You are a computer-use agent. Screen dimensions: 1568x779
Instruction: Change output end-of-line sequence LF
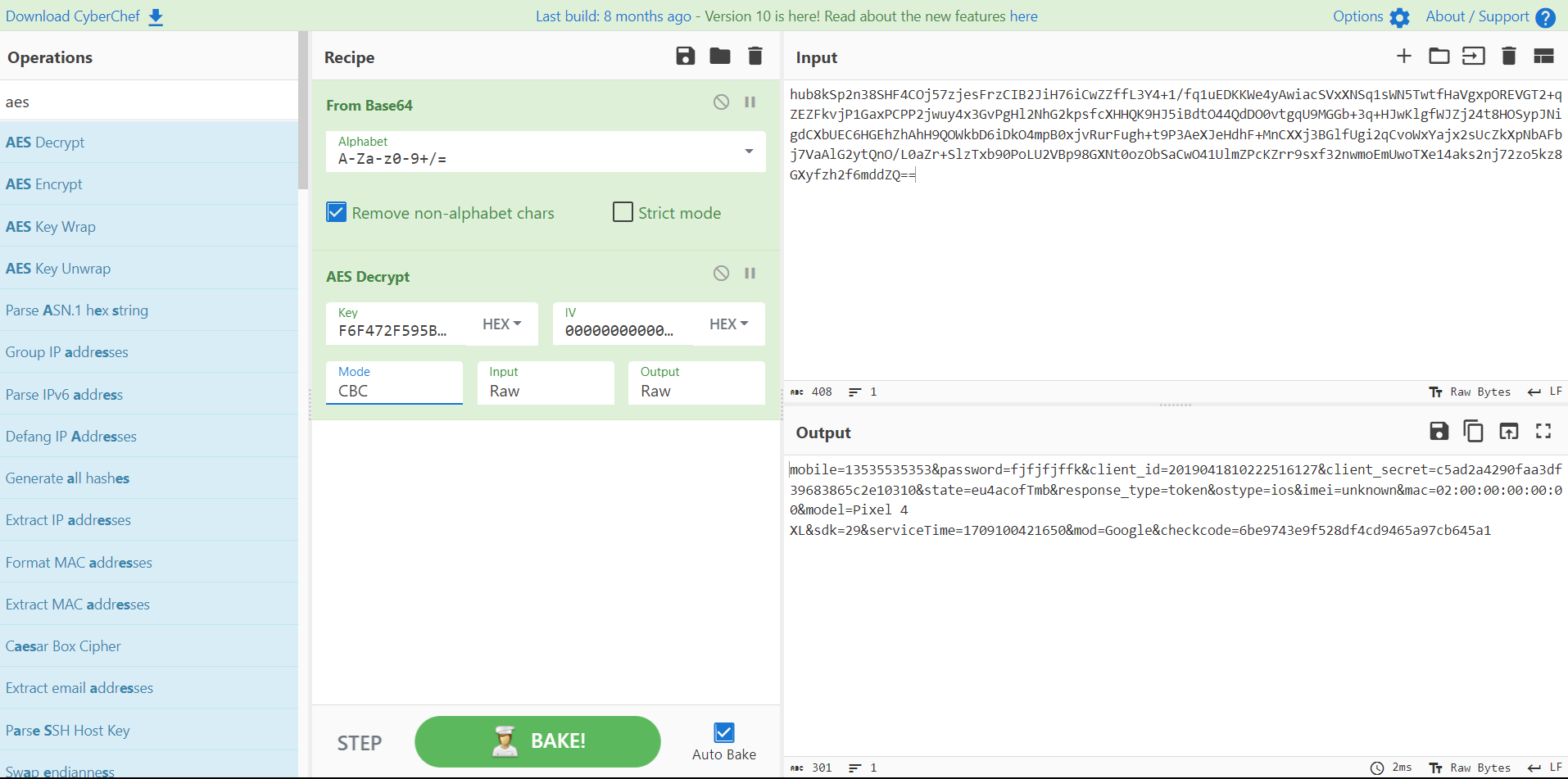[1545, 768]
